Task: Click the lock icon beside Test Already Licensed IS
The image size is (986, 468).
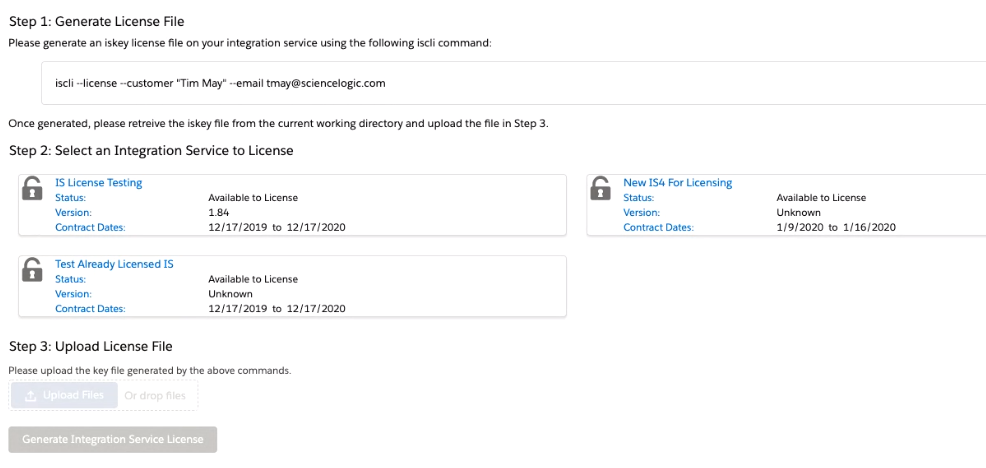Action: (x=33, y=270)
